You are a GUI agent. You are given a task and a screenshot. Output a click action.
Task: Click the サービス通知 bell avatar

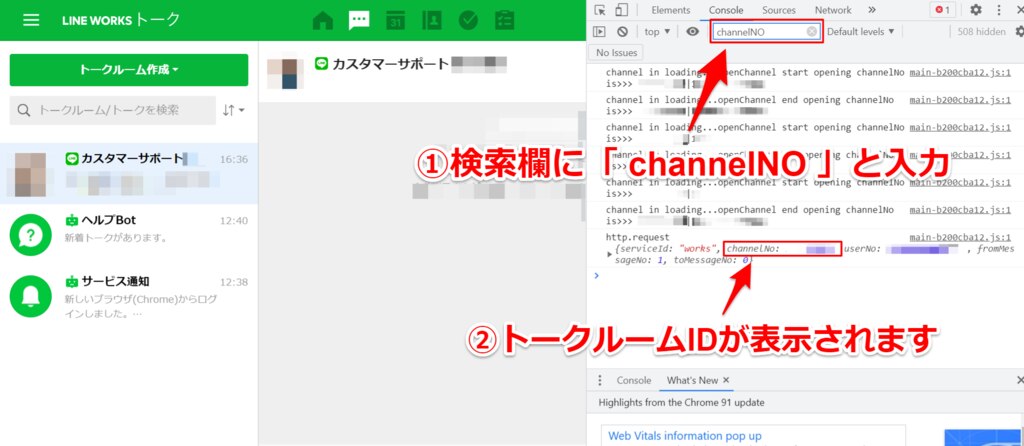(31, 296)
